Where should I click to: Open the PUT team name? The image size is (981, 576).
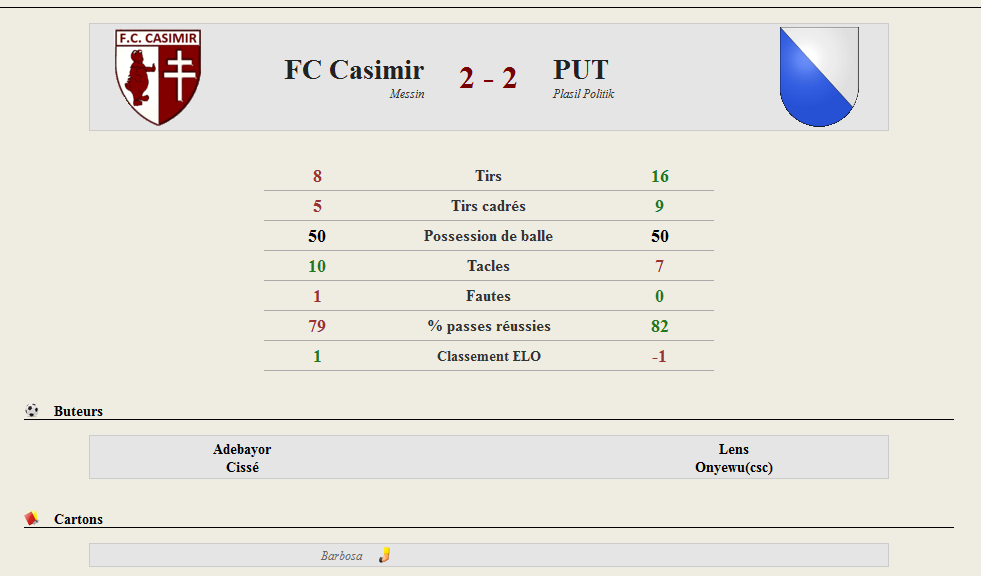point(581,69)
